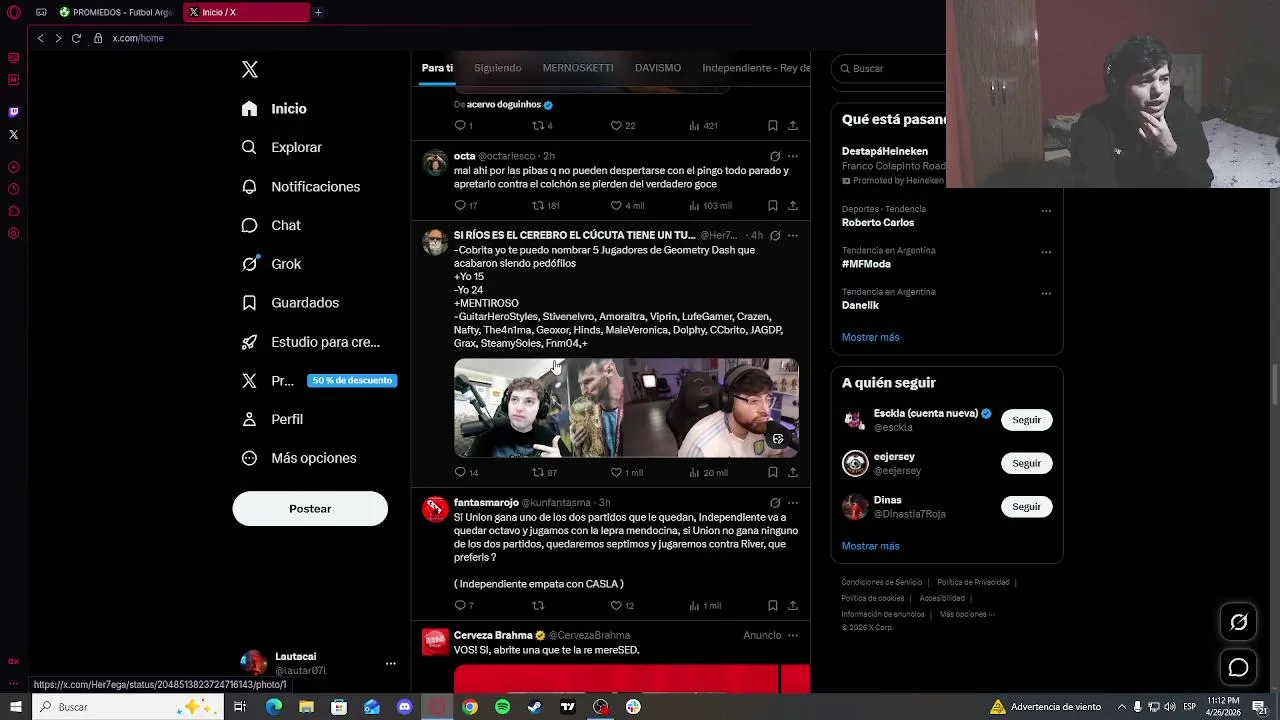Screen dimensions: 1280x720
Task: Open Spotify from Windows taskbar
Action: point(502,707)
